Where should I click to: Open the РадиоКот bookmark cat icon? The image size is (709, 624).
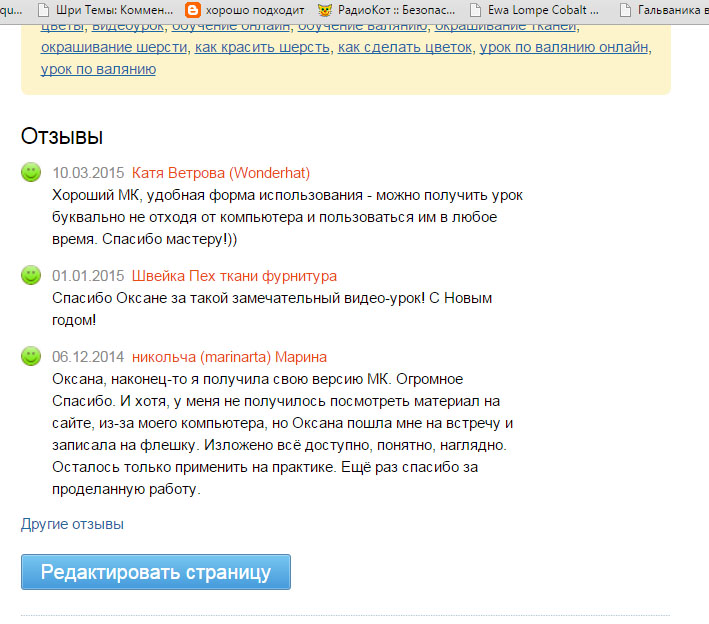tap(325, 10)
